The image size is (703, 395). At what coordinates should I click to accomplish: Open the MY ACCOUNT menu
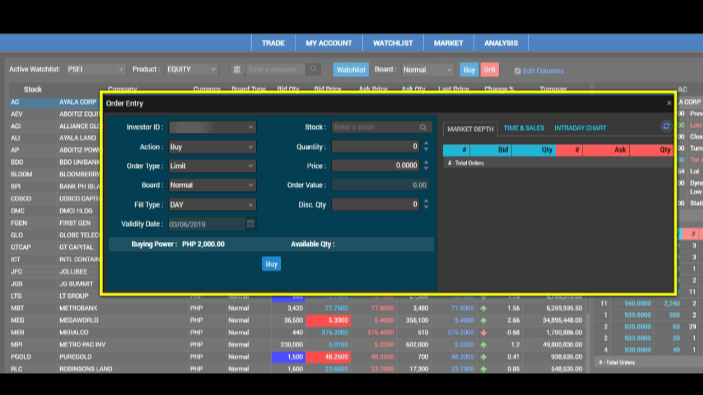[x=329, y=43]
